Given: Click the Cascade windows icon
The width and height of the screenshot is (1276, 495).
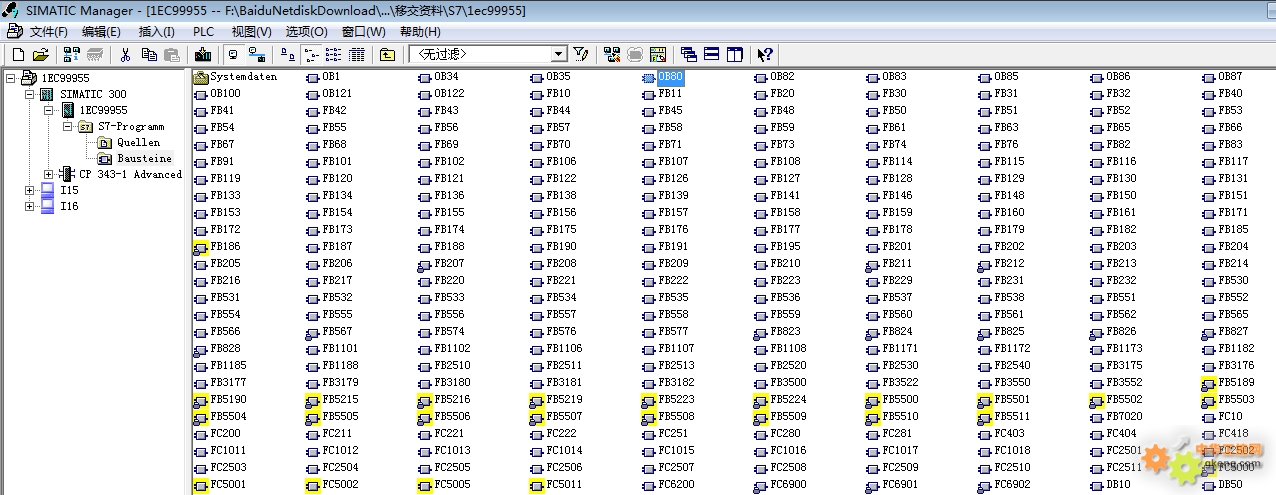Looking at the screenshot, I should pos(689,54).
